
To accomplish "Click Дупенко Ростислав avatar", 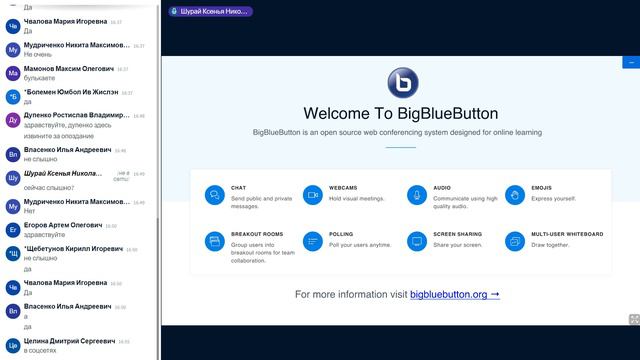I will pyautogui.click(x=13, y=120).
